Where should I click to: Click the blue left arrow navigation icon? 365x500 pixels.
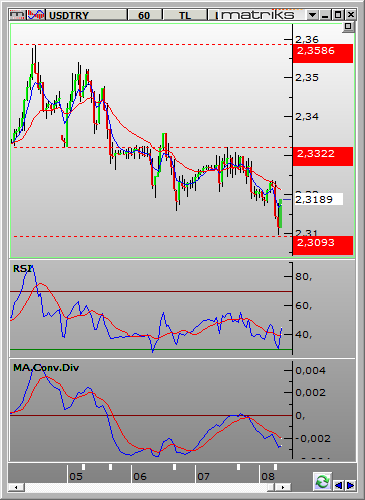coord(338,485)
